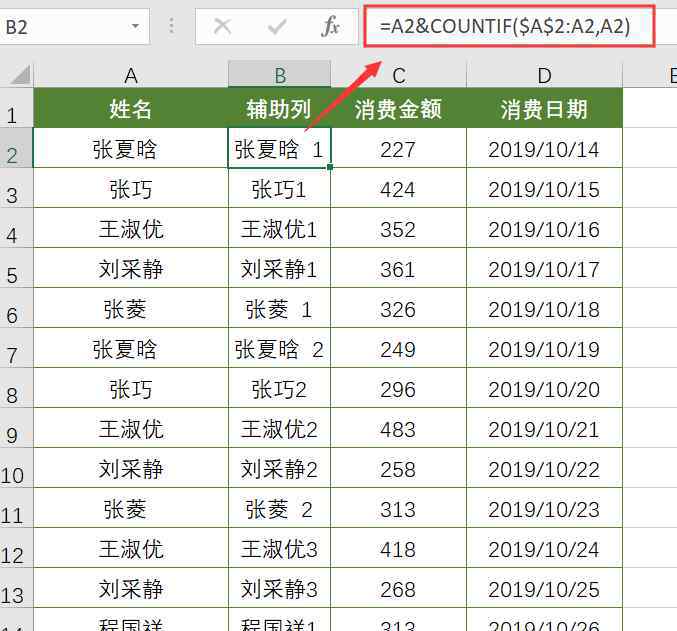677x631 pixels.
Task: Select cell A5 containing 刘采静
Action: [131, 268]
